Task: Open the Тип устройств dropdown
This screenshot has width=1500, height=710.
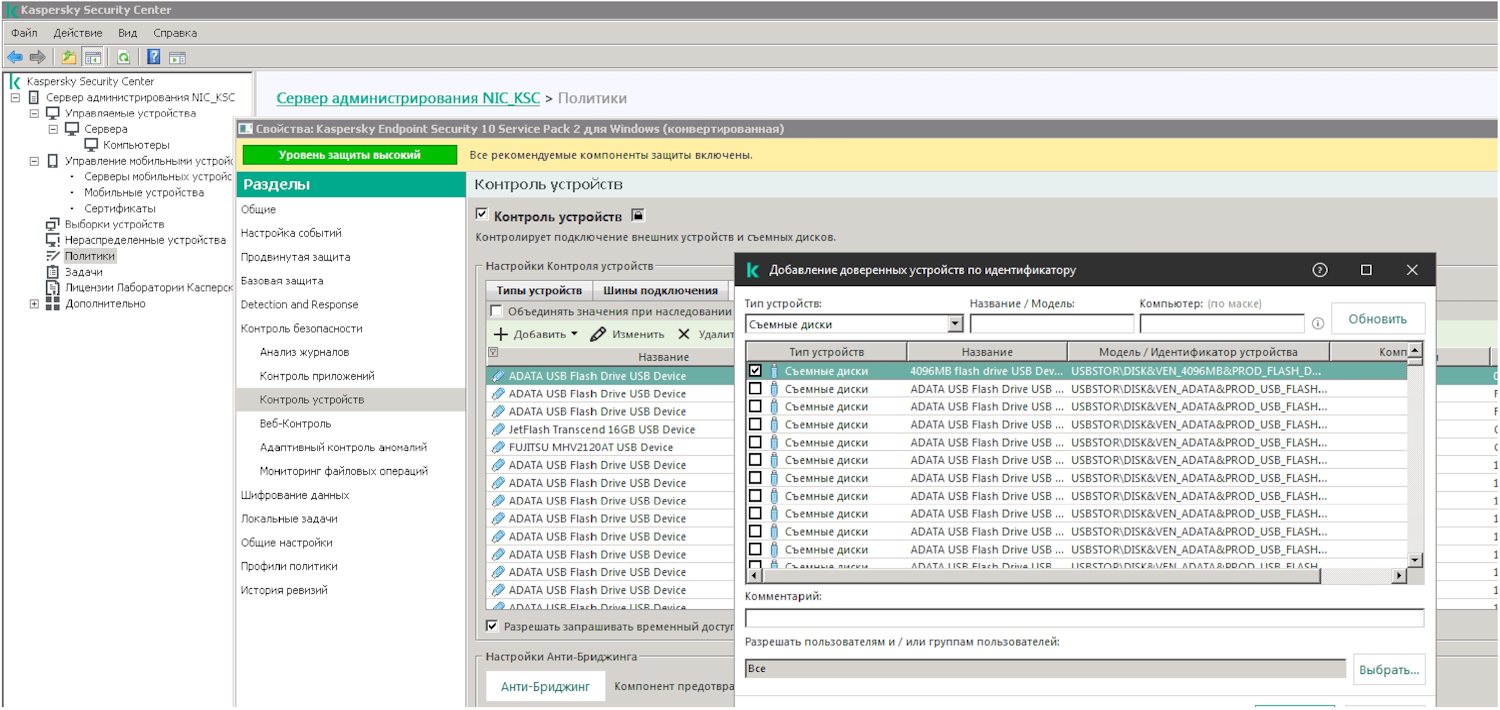Action: coord(954,324)
